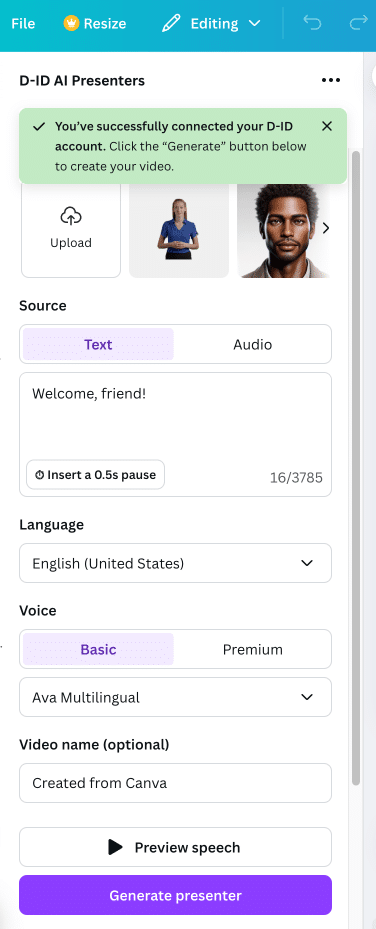Open the three-dot more options menu
376x929 pixels.
330,81
